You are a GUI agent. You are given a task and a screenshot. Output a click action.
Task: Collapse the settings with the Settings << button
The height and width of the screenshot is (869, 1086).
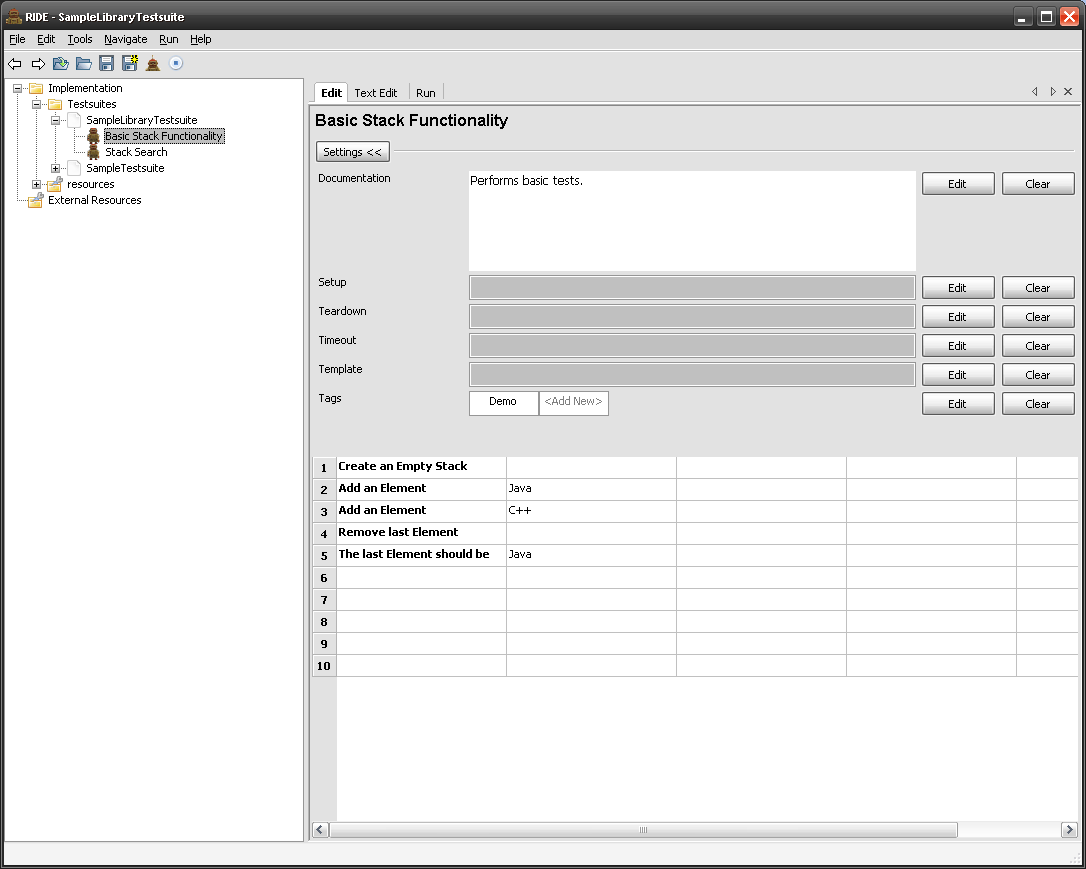pyautogui.click(x=352, y=152)
